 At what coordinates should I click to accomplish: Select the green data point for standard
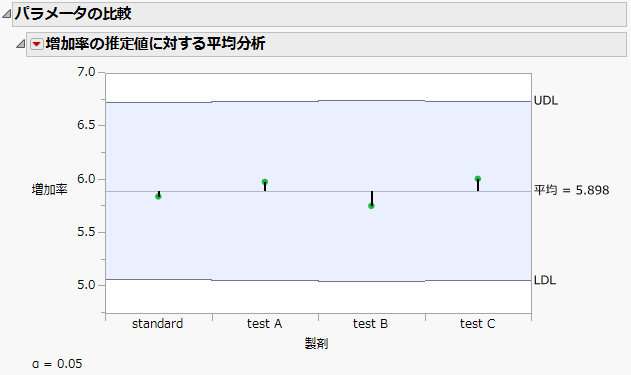(x=159, y=196)
